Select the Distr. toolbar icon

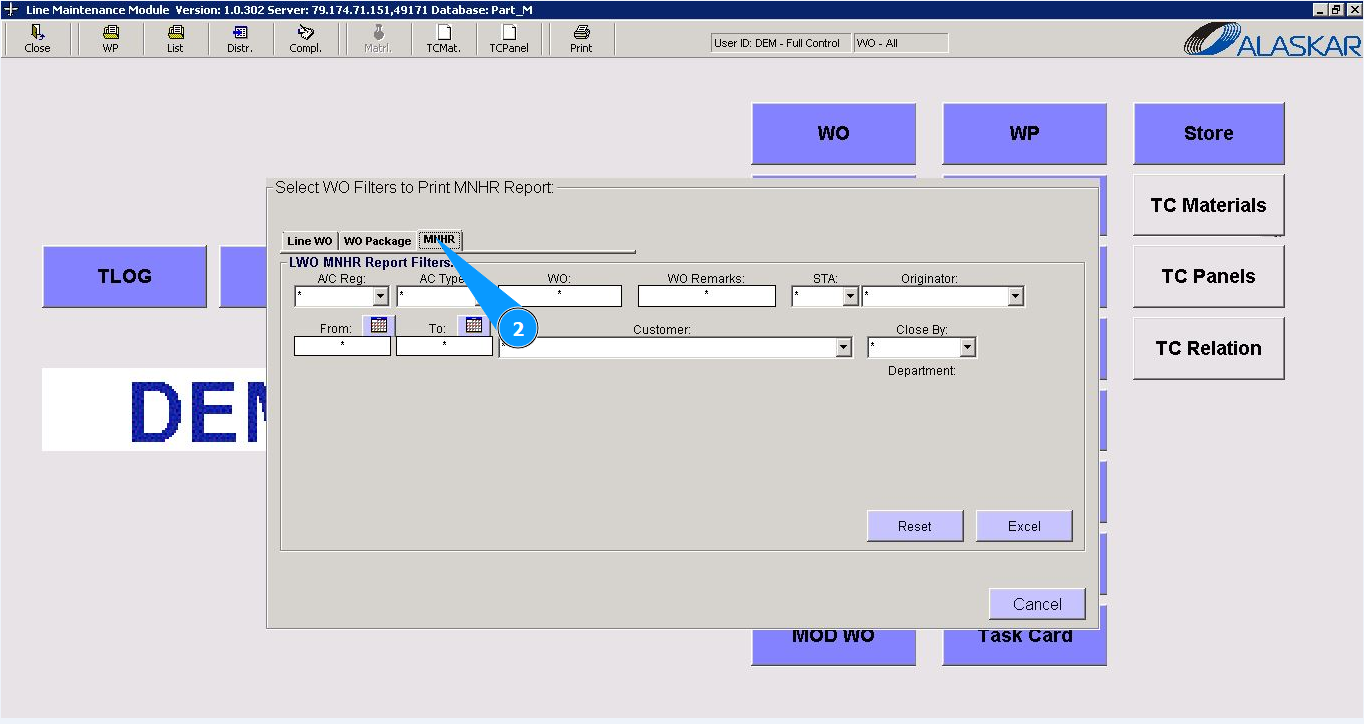240,39
